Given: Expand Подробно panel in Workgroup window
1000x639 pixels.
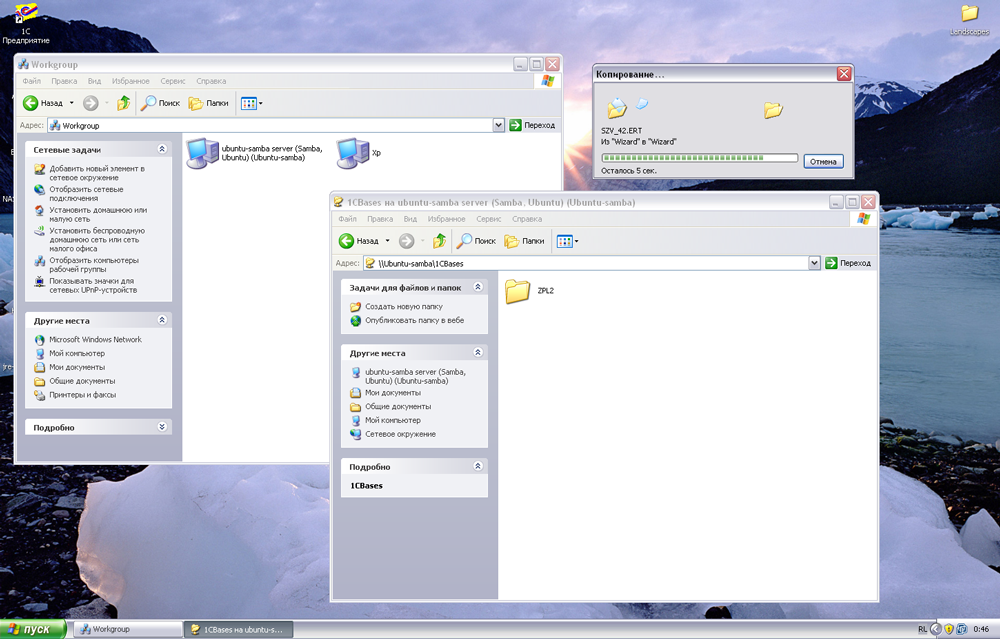Looking at the screenshot, I should 162,427.
